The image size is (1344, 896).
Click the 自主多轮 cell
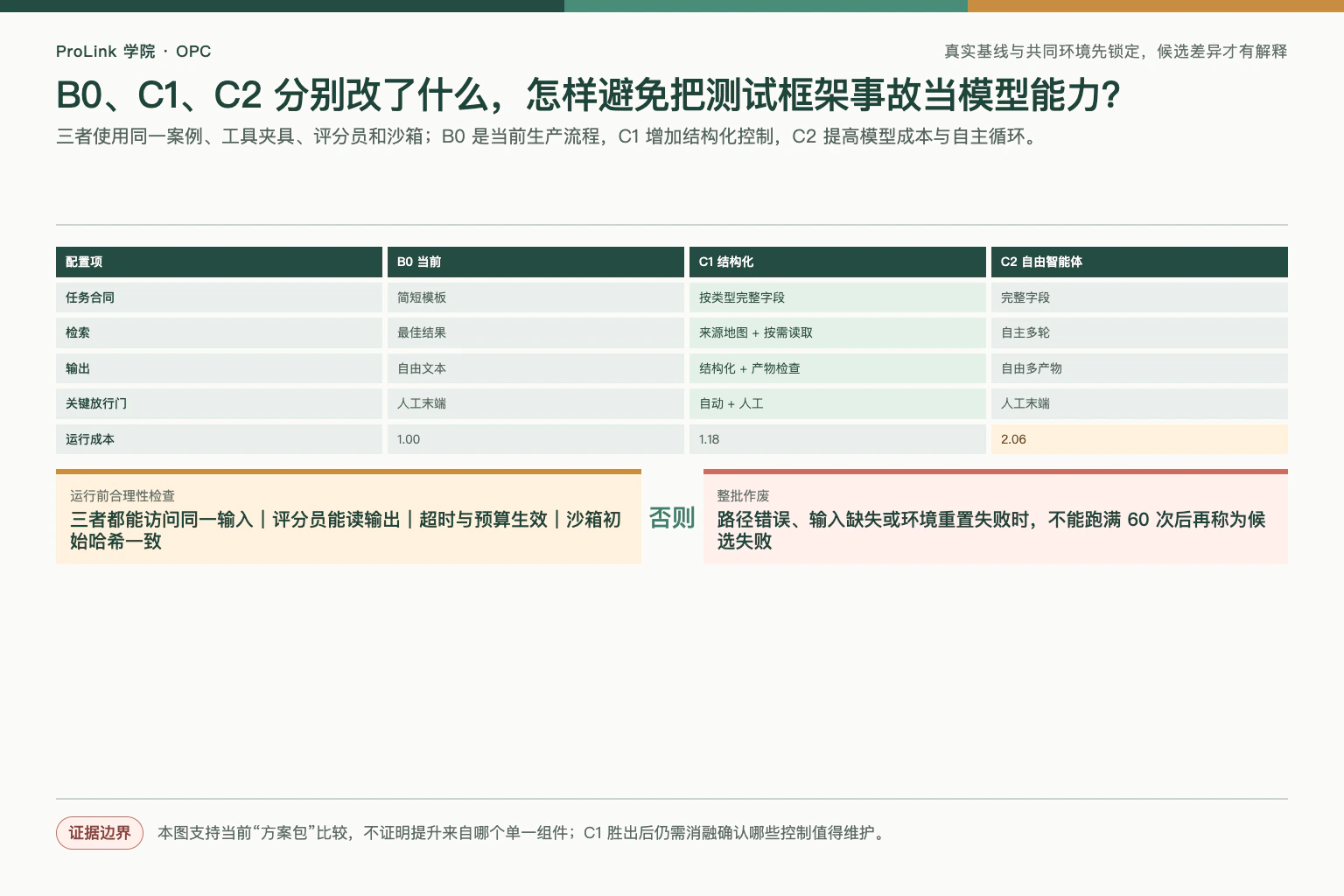pyautogui.click(x=1139, y=332)
